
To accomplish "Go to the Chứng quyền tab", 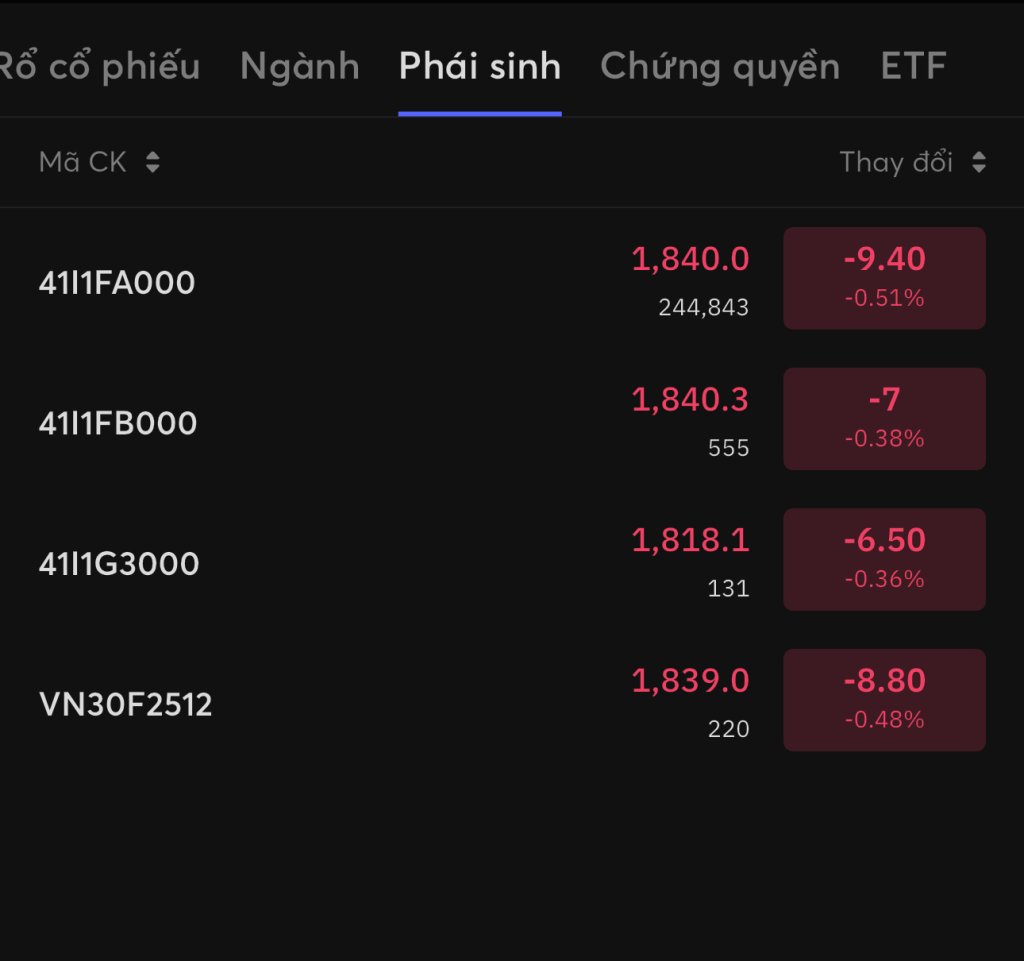I will point(719,67).
